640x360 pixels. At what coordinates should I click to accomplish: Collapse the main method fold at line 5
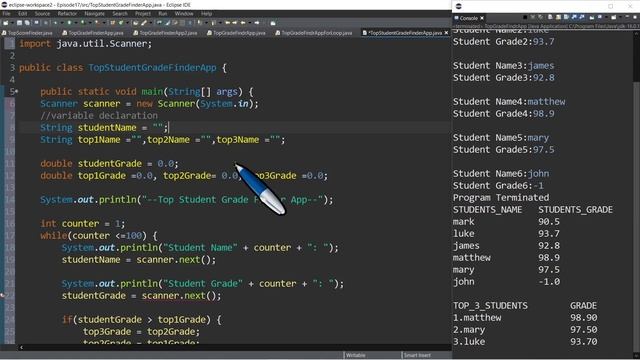click(16, 92)
